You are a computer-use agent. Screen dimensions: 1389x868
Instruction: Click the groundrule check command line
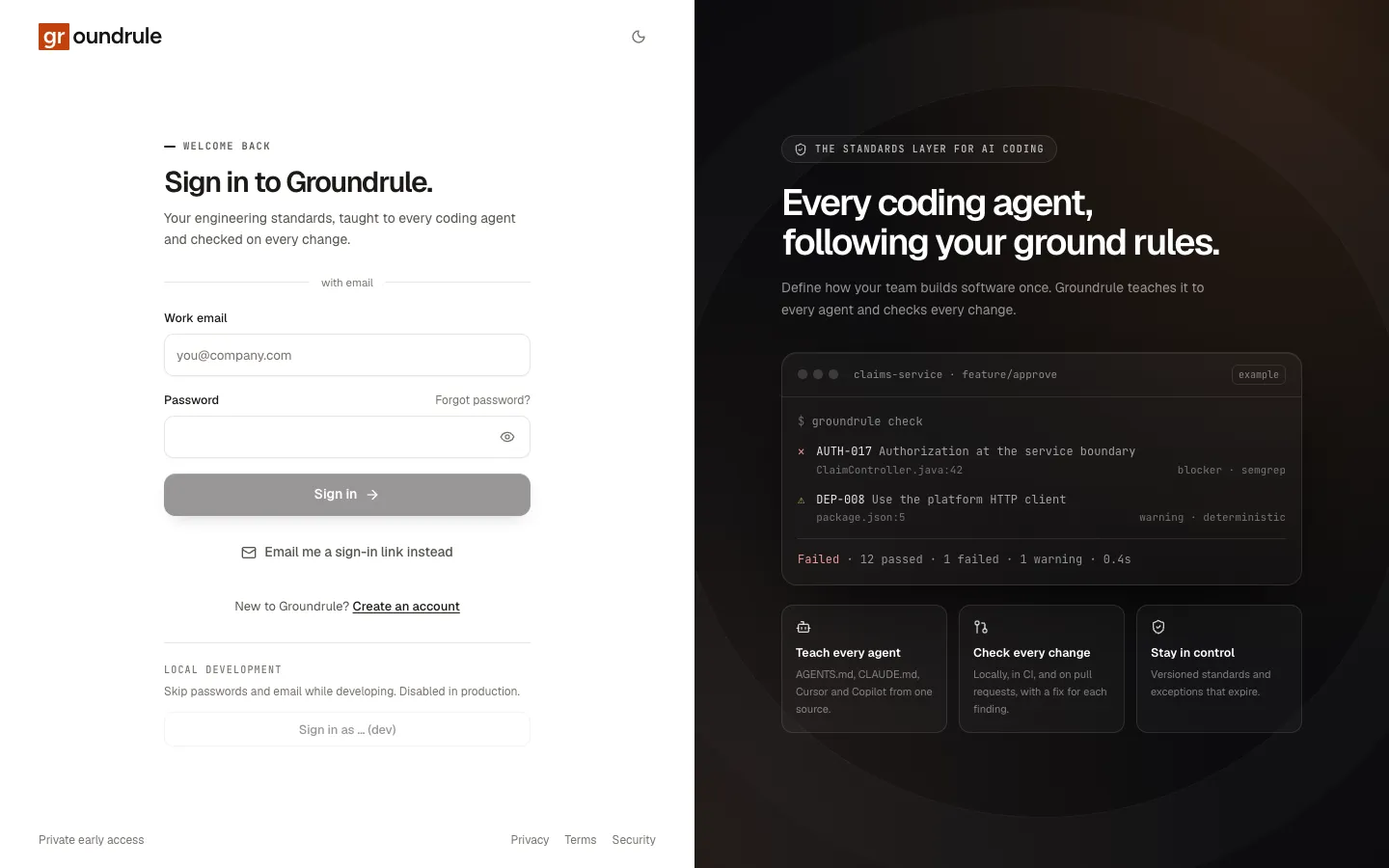[x=860, y=421]
